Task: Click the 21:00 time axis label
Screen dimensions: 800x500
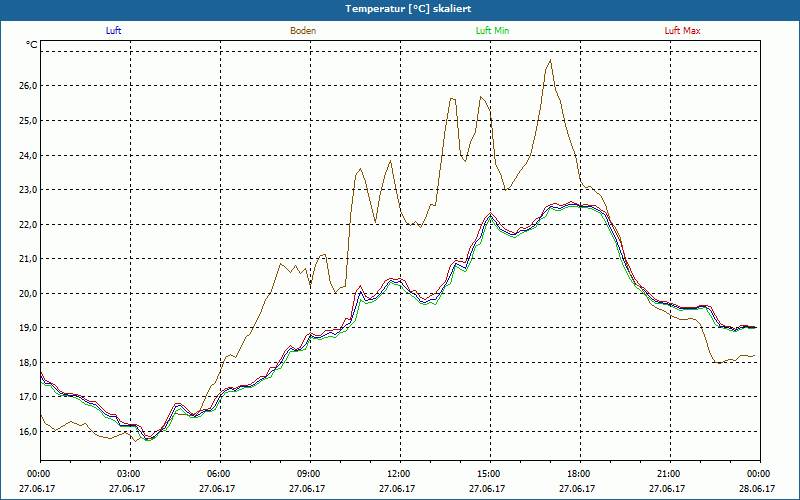Action: tap(670, 474)
